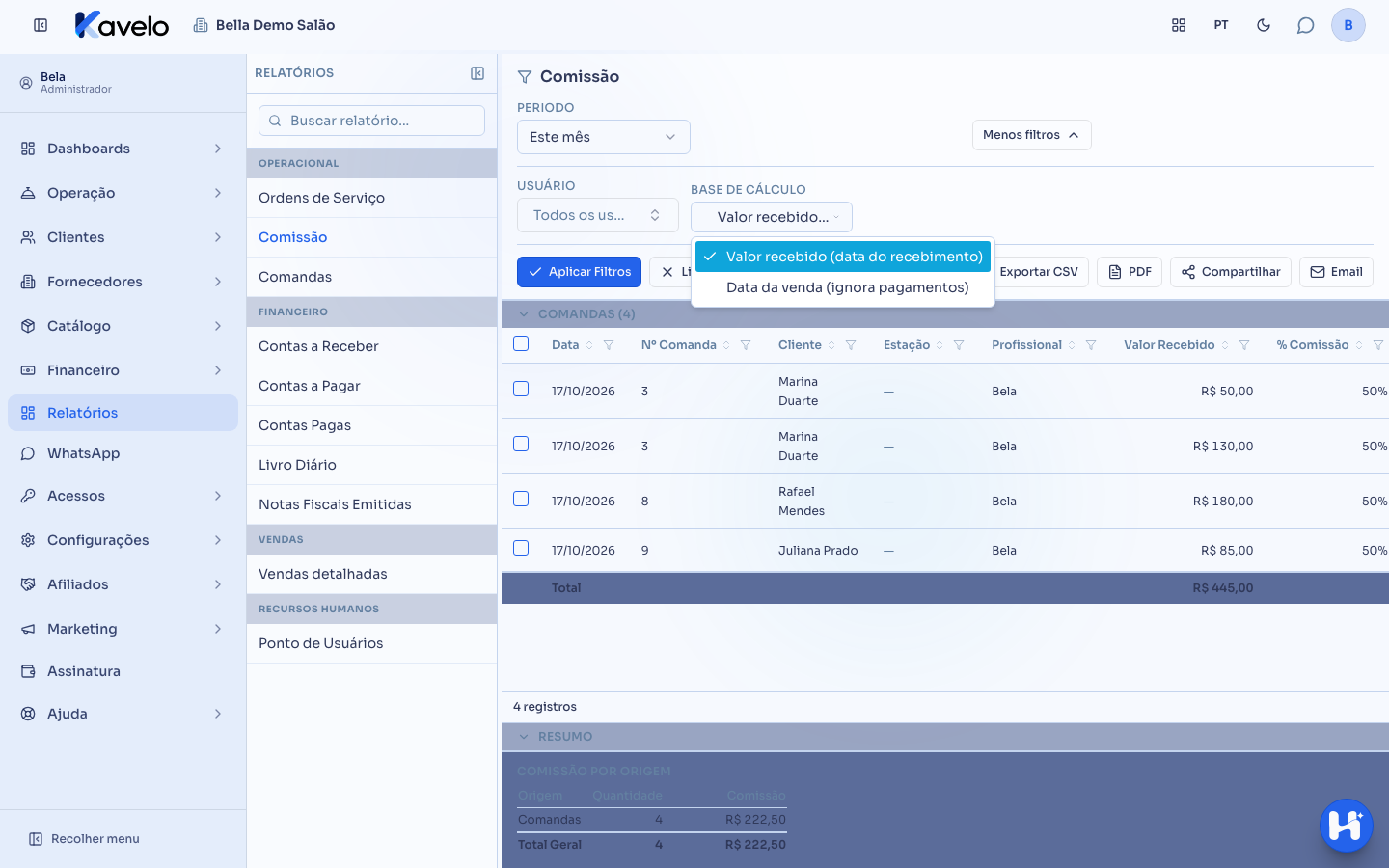
Task: Click the floating help assistant button
Action: (x=1346, y=826)
